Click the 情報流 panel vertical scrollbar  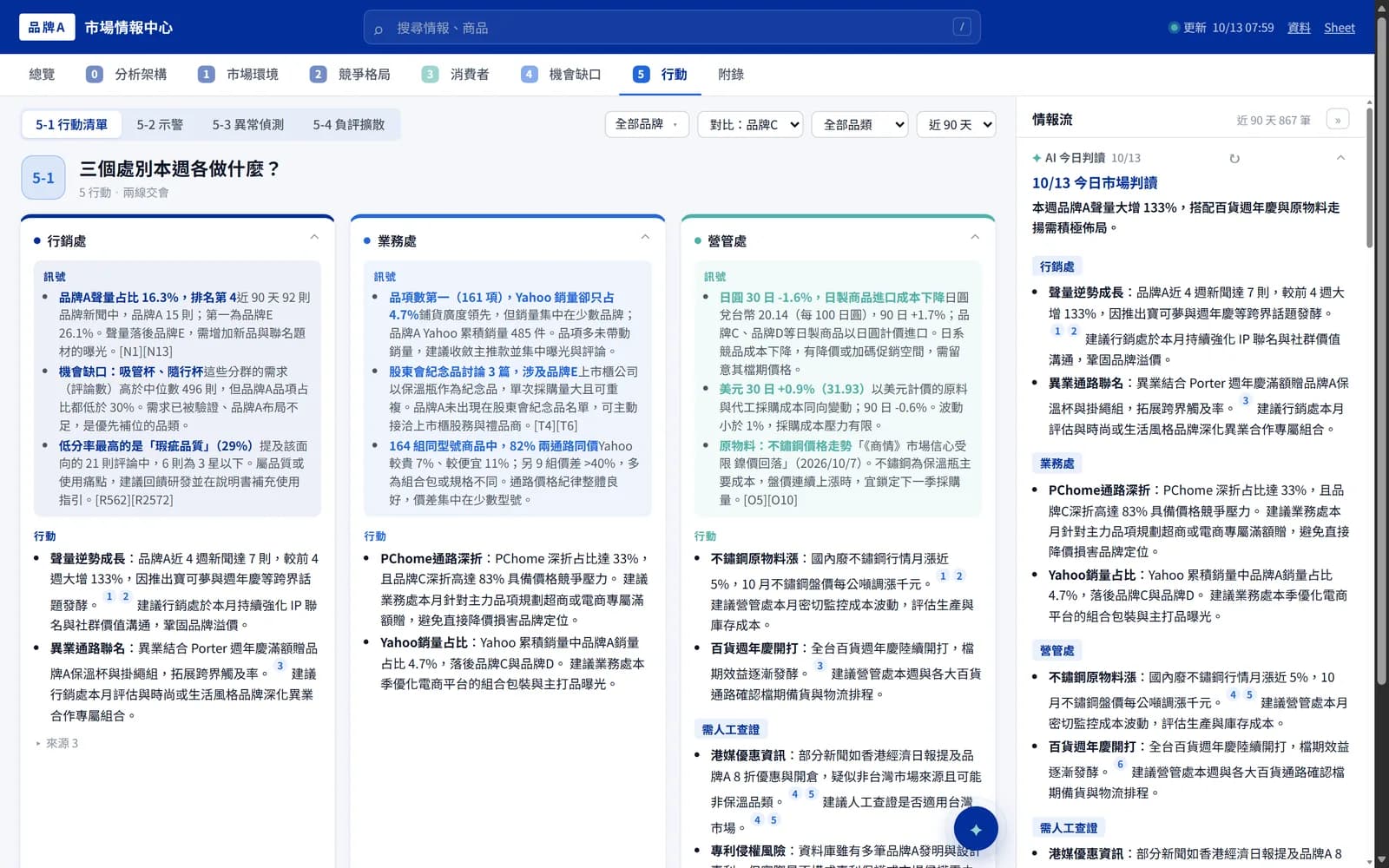[x=1370, y=178]
